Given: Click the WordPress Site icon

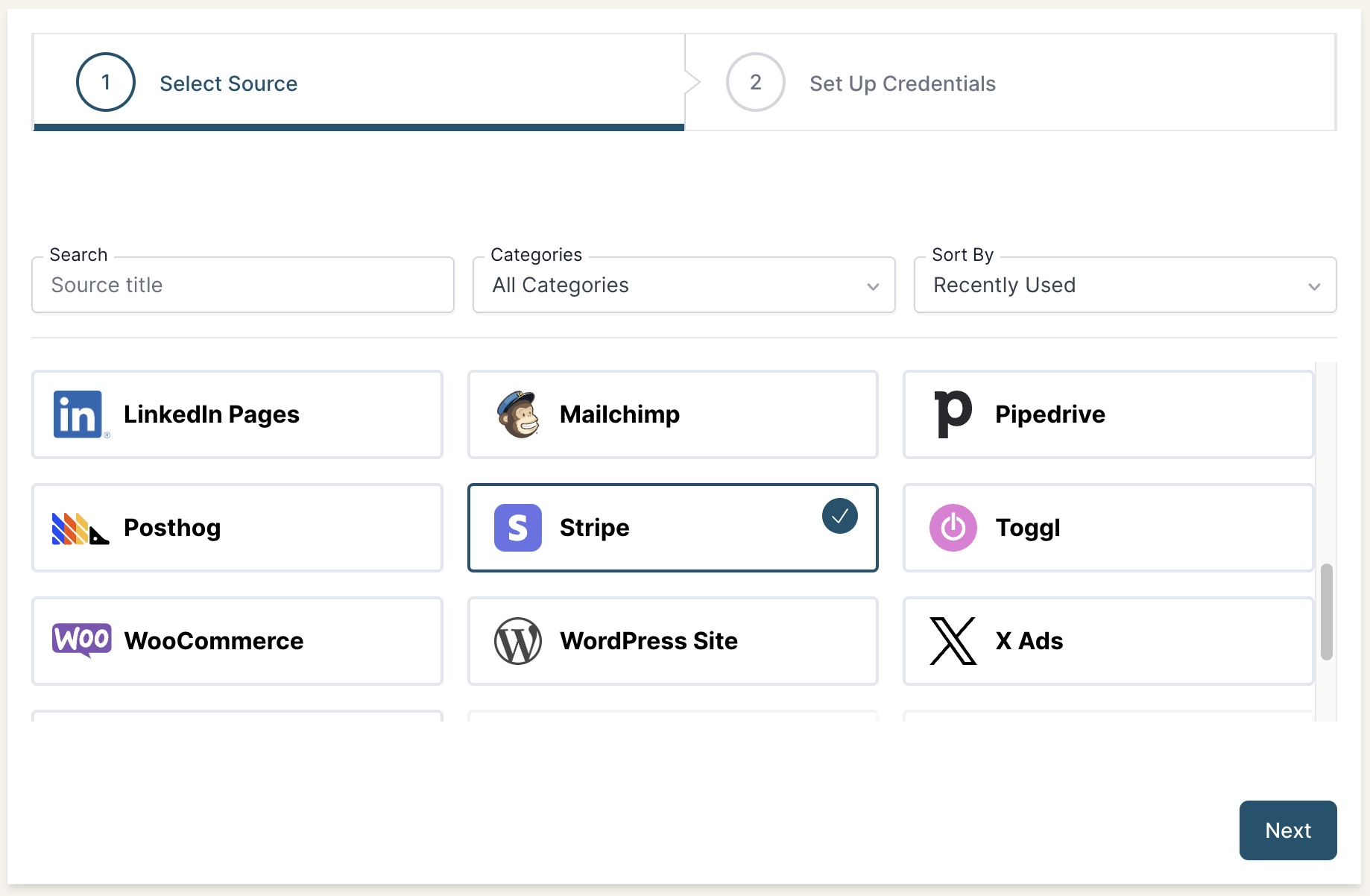Looking at the screenshot, I should 518,641.
